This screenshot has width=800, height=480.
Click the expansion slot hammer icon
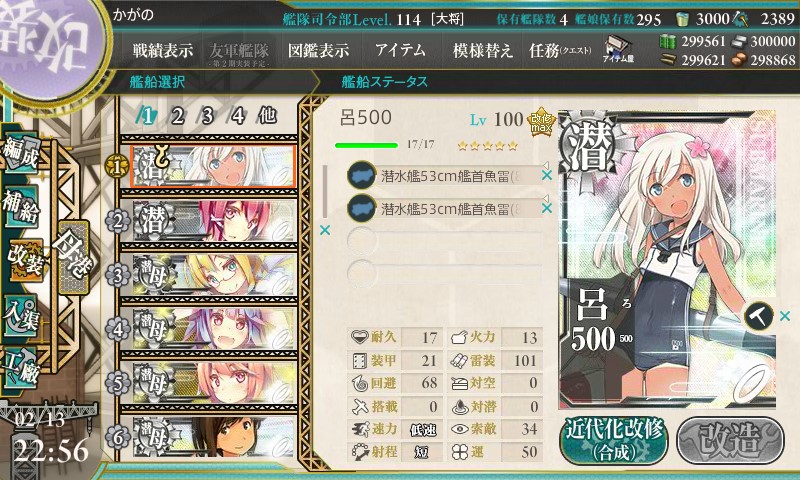click(759, 316)
